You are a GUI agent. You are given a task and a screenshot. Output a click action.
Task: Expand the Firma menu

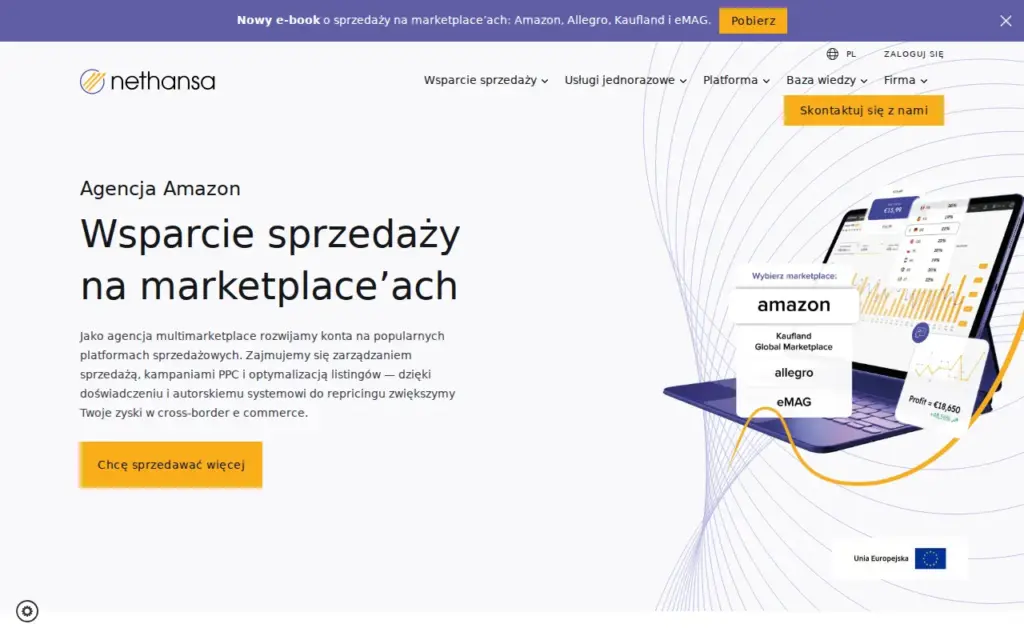(905, 80)
